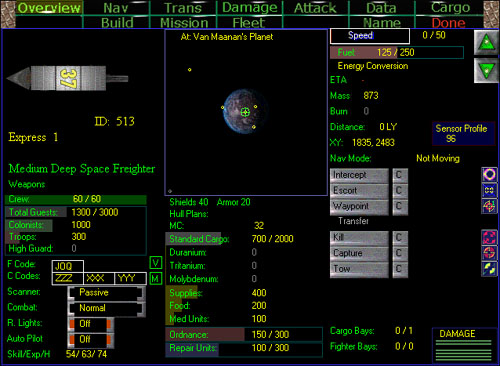Click the red target icon beside Capture
Viewport: 500px width, 366px height.
489,253
